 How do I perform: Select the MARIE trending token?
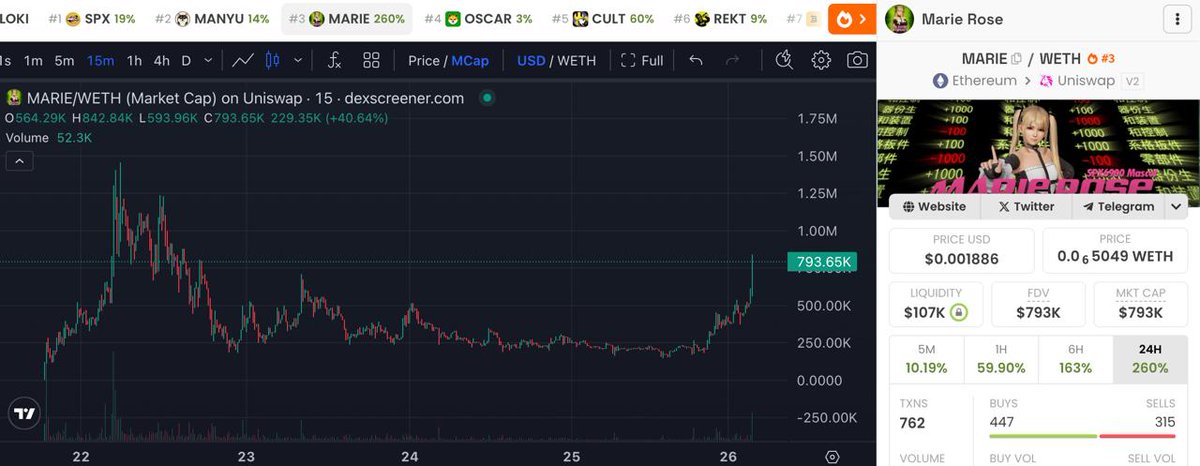tap(347, 19)
